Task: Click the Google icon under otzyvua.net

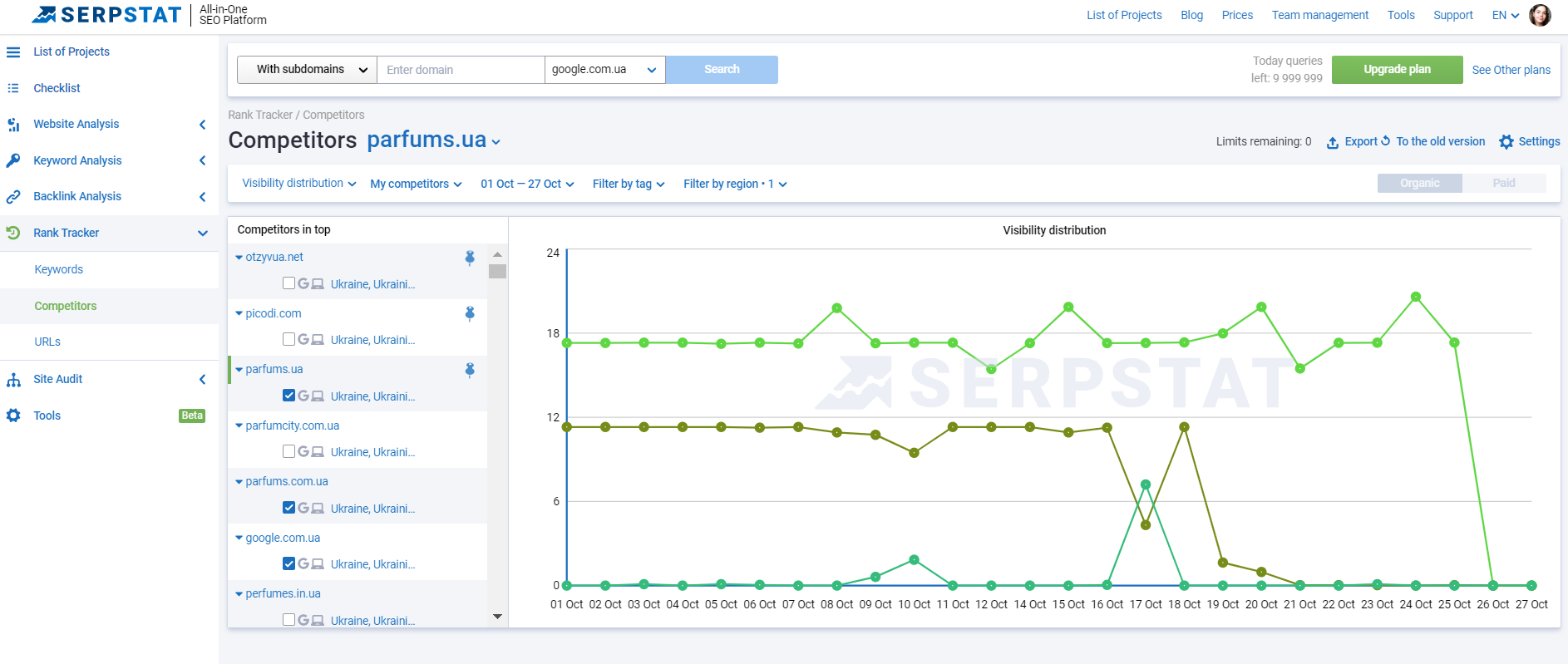Action: (303, 283)
